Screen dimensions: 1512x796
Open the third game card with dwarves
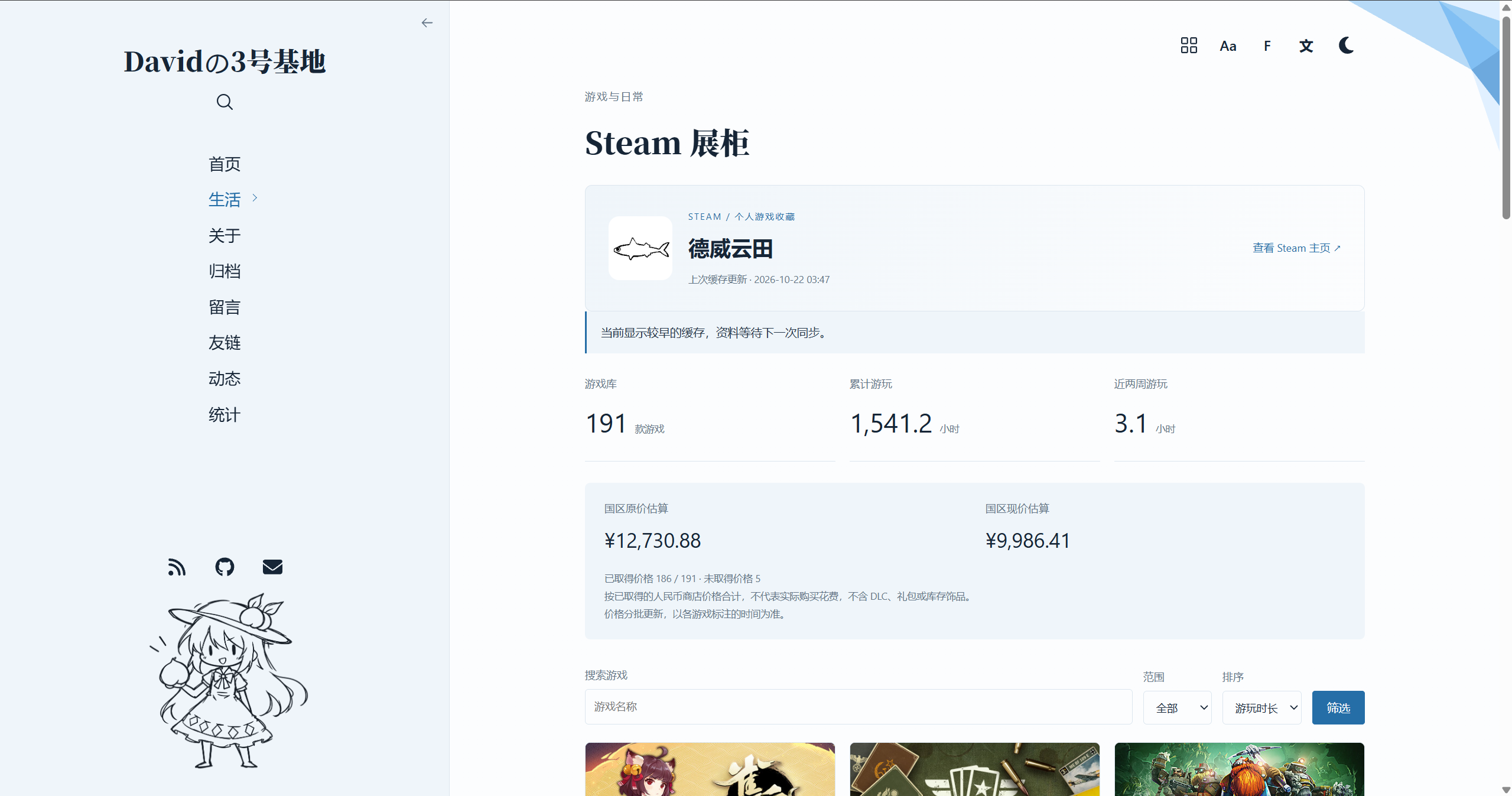coord(1239,769)
